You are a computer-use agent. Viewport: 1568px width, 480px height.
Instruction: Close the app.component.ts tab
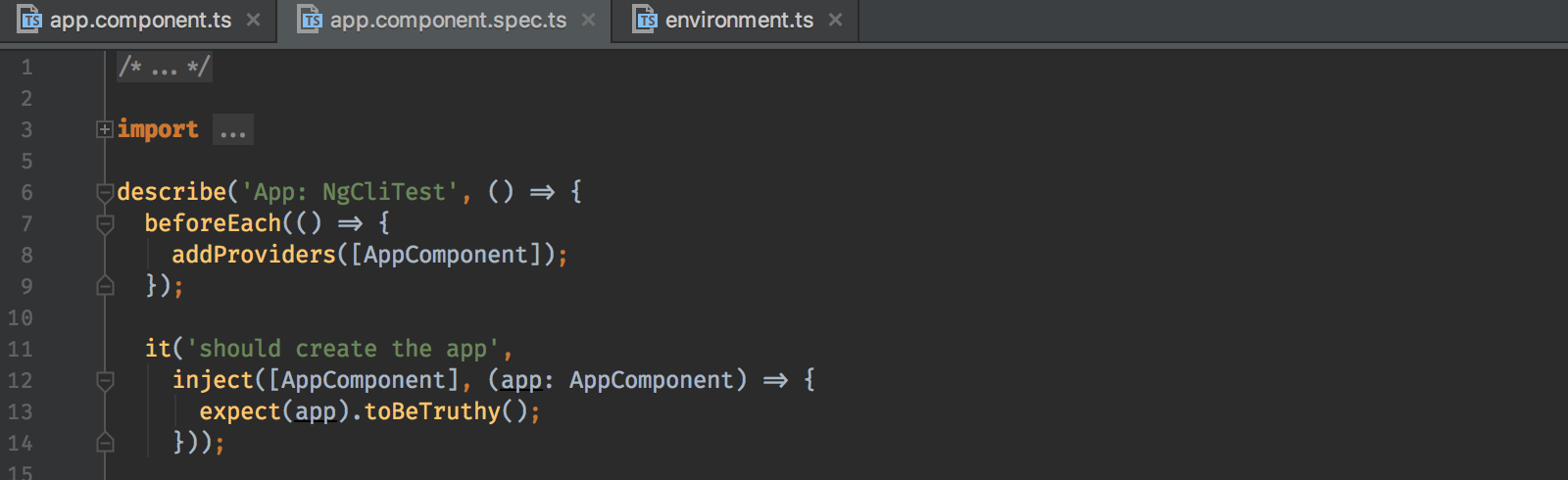tap(254, 20)
